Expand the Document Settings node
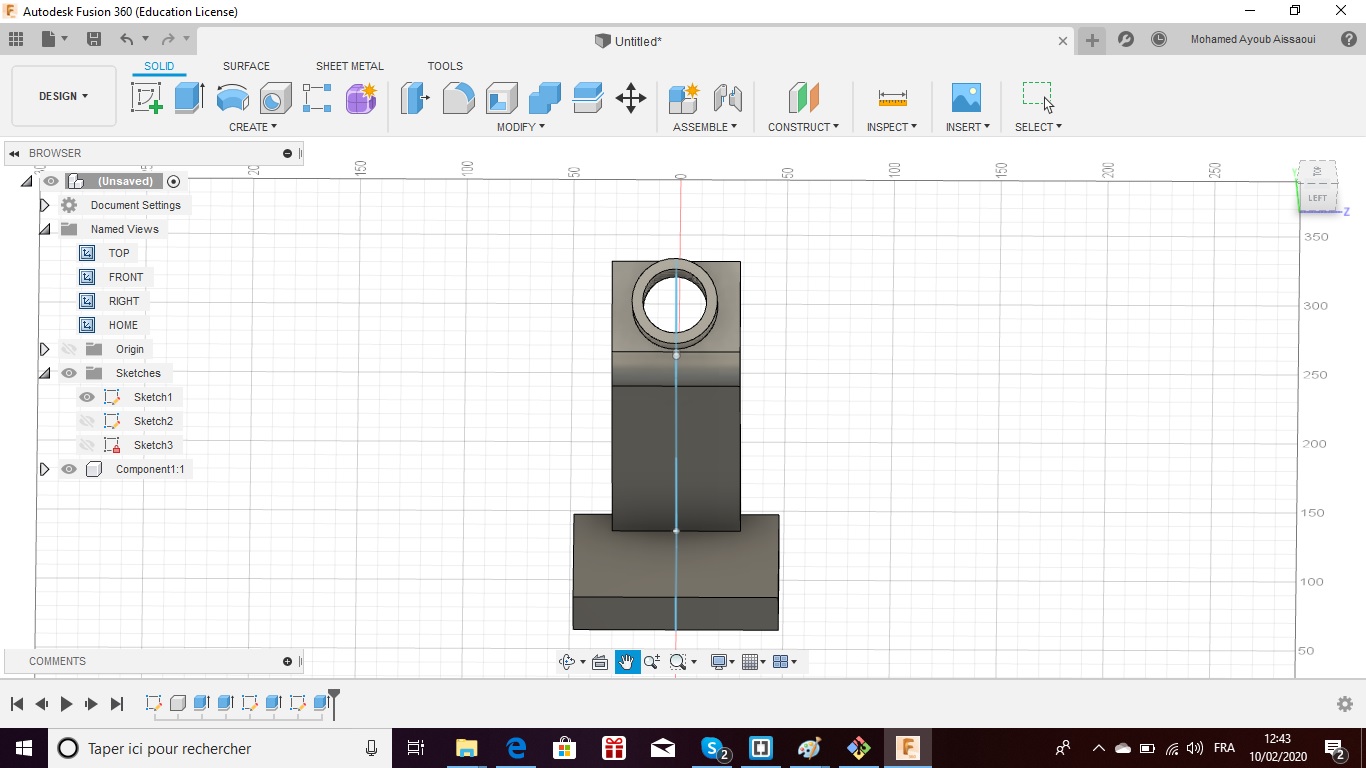 click(44, 205)
